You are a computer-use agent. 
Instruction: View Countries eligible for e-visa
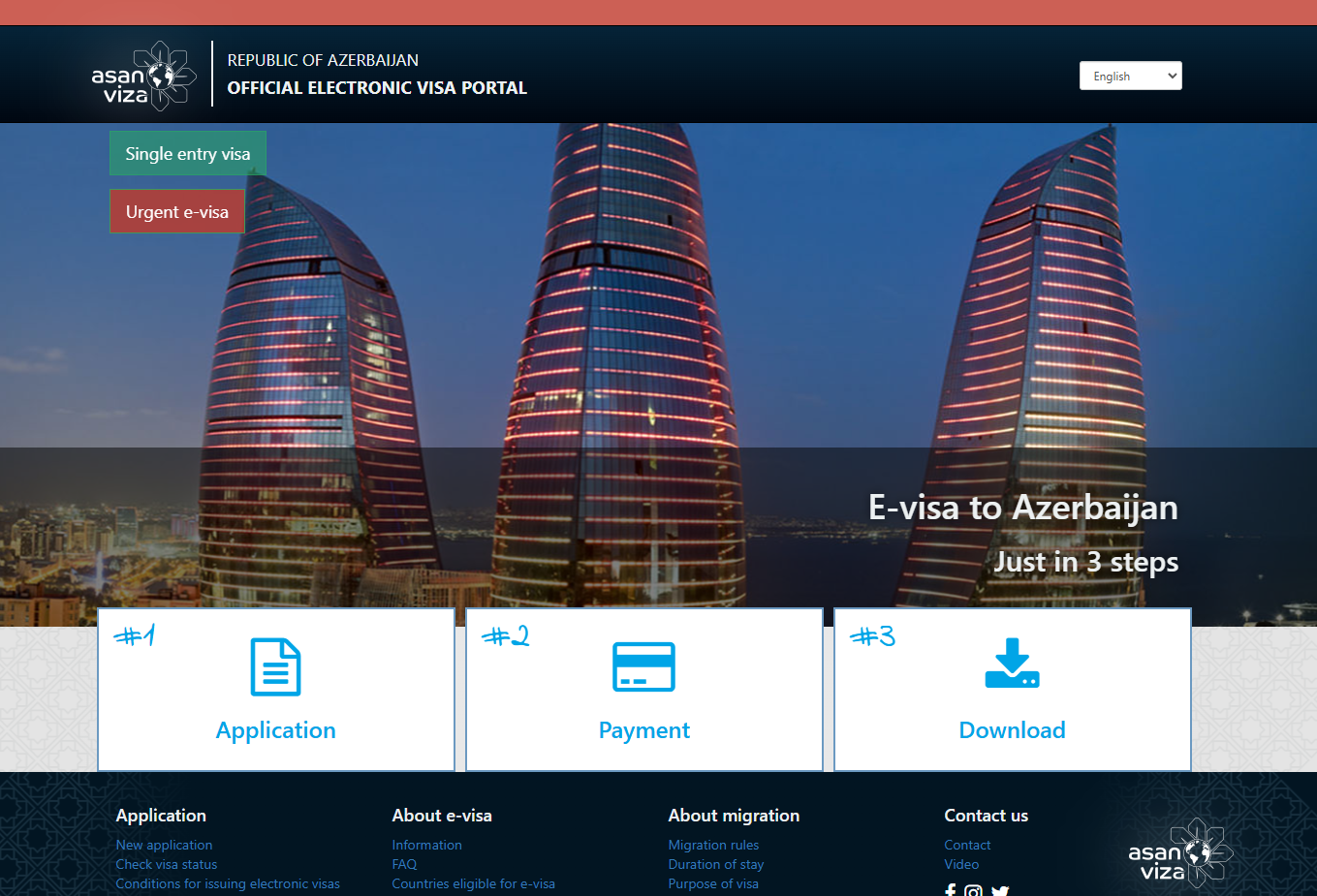[473, 883]
